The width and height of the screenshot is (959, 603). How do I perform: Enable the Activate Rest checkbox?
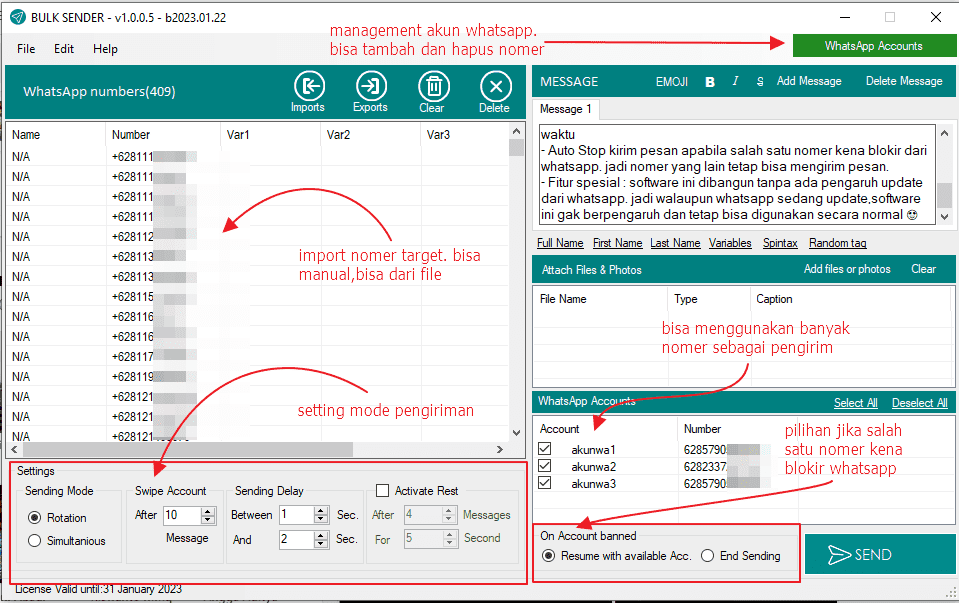pos(382,491)
